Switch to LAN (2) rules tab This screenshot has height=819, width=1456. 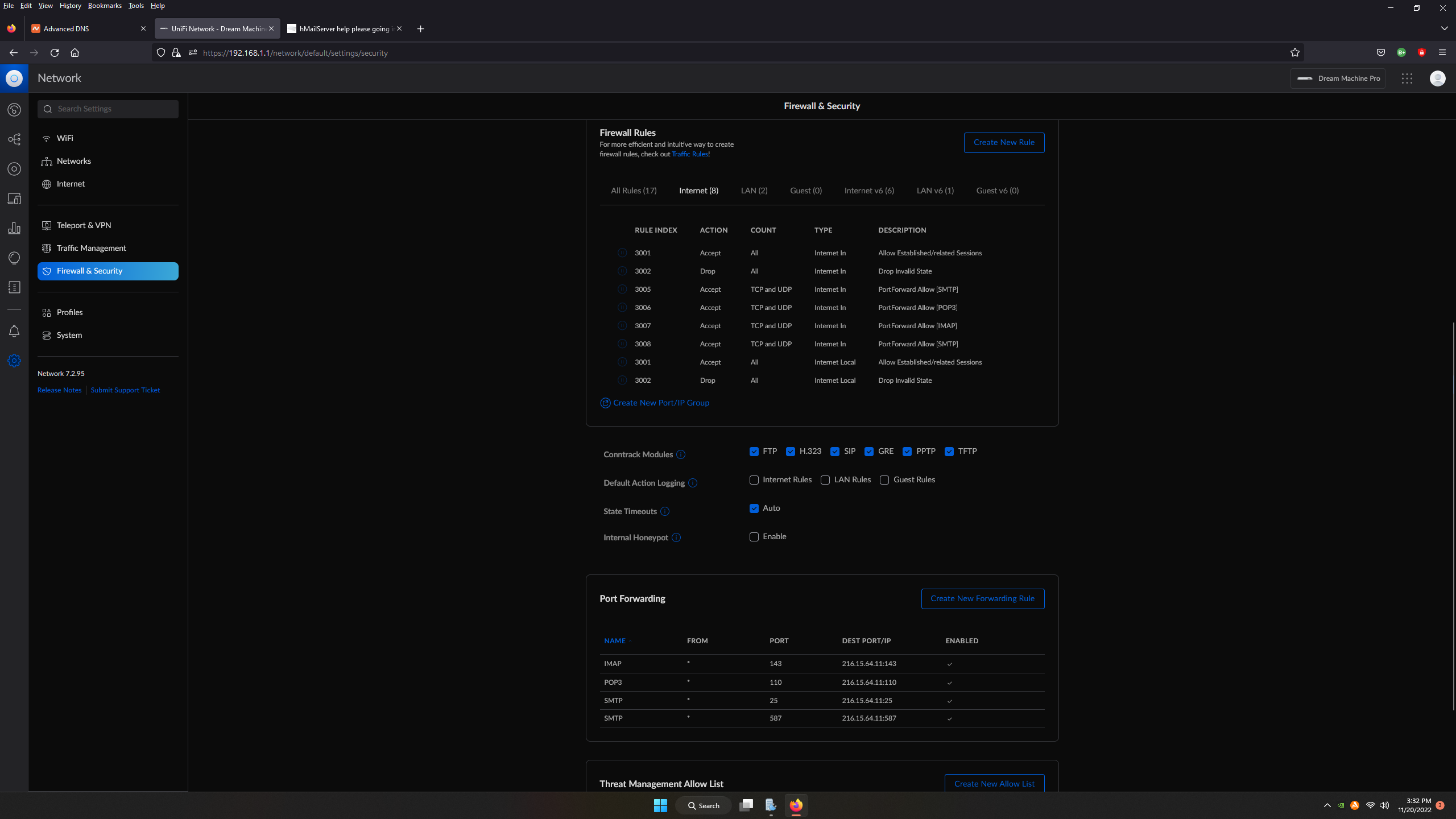754,191
